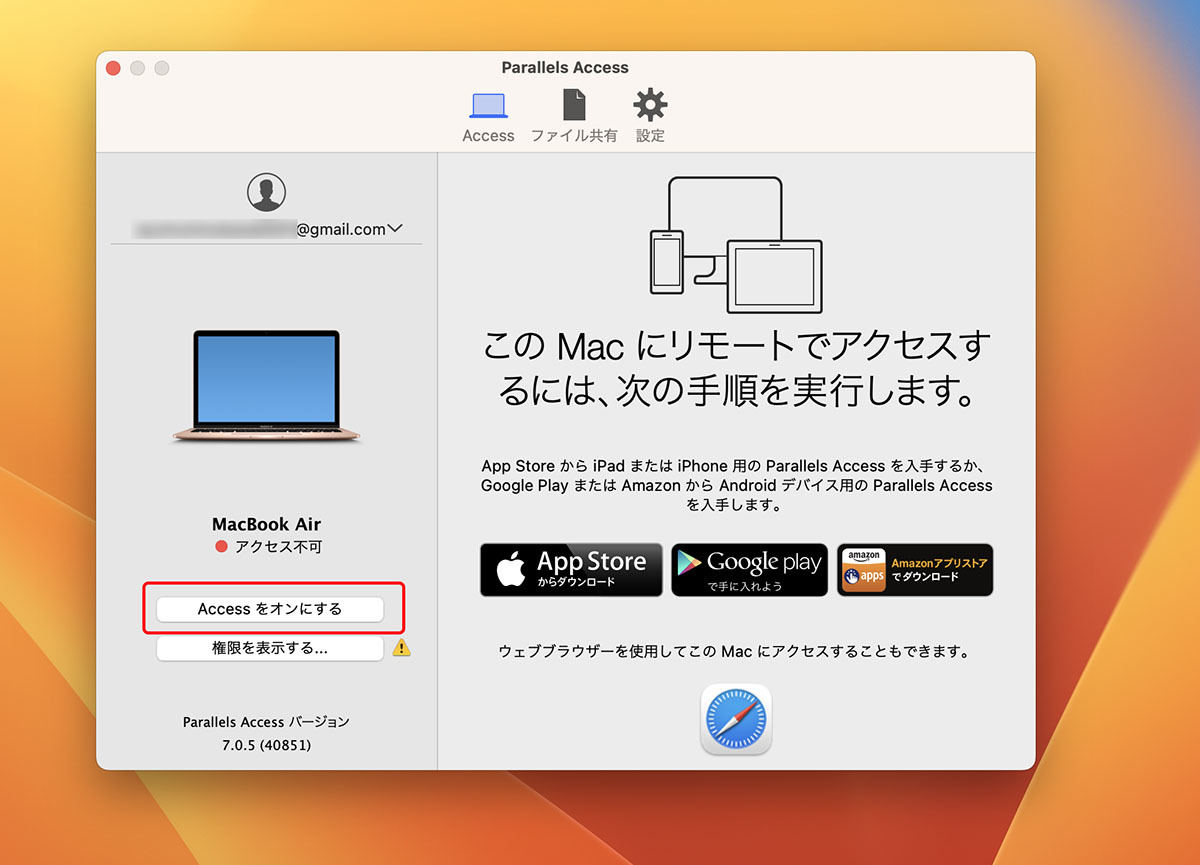Close the Parallels Access window
Viewport: 1200px width, 865px height.
pyautogui.click(x=113, y=68)
